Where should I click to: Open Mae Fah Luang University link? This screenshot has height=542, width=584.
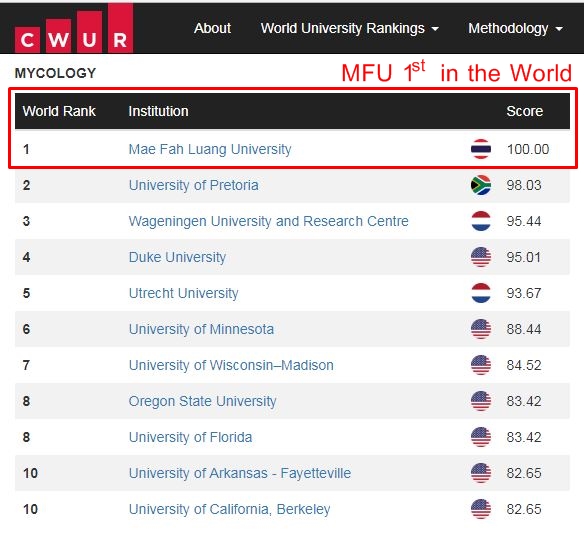pos(210,149)
